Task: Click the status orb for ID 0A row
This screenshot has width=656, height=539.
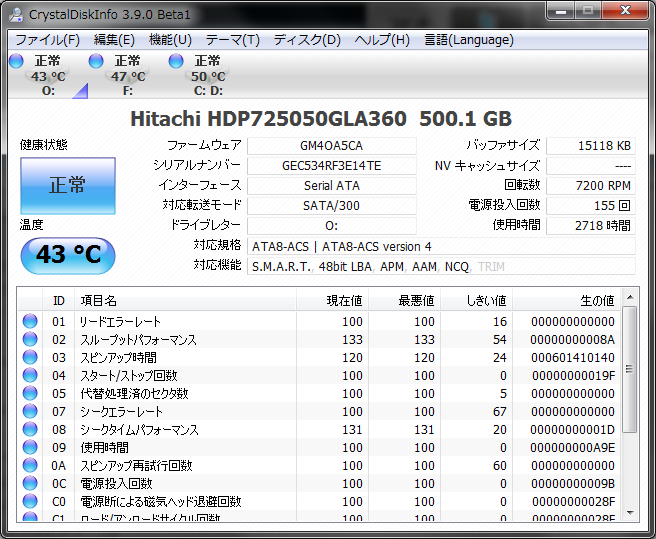Action: [30, 465]
